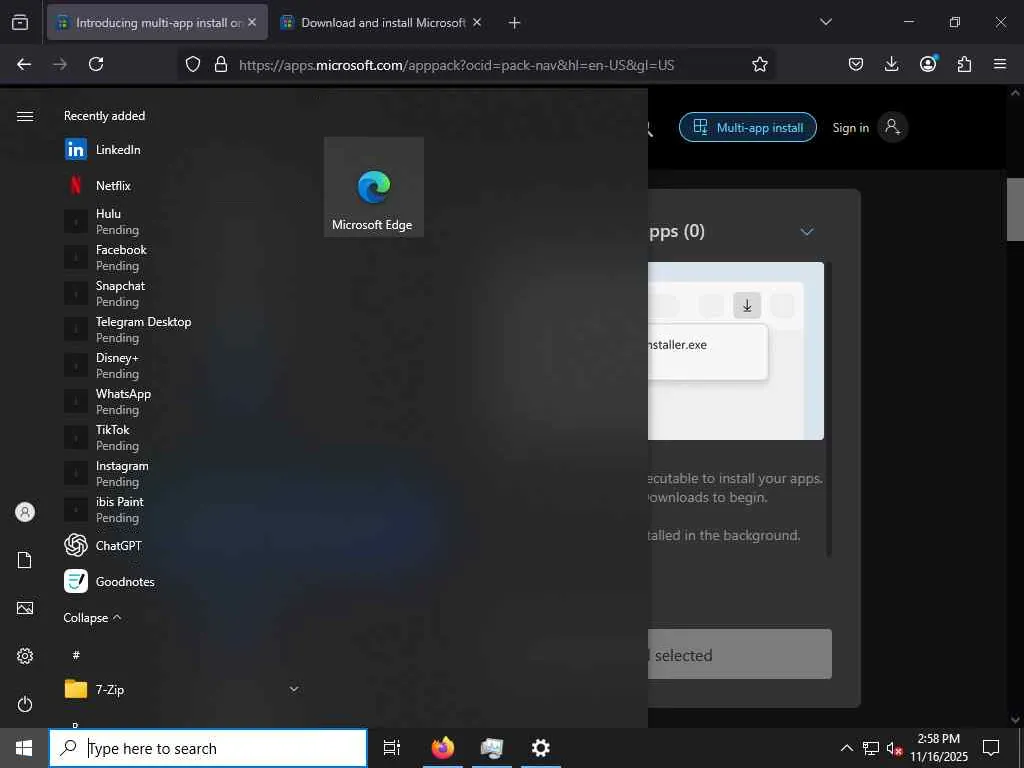Click the greyed-out selected install button
Image resolution: width=1024 pixels, height=768 pixels.
[x=740, y=654]
